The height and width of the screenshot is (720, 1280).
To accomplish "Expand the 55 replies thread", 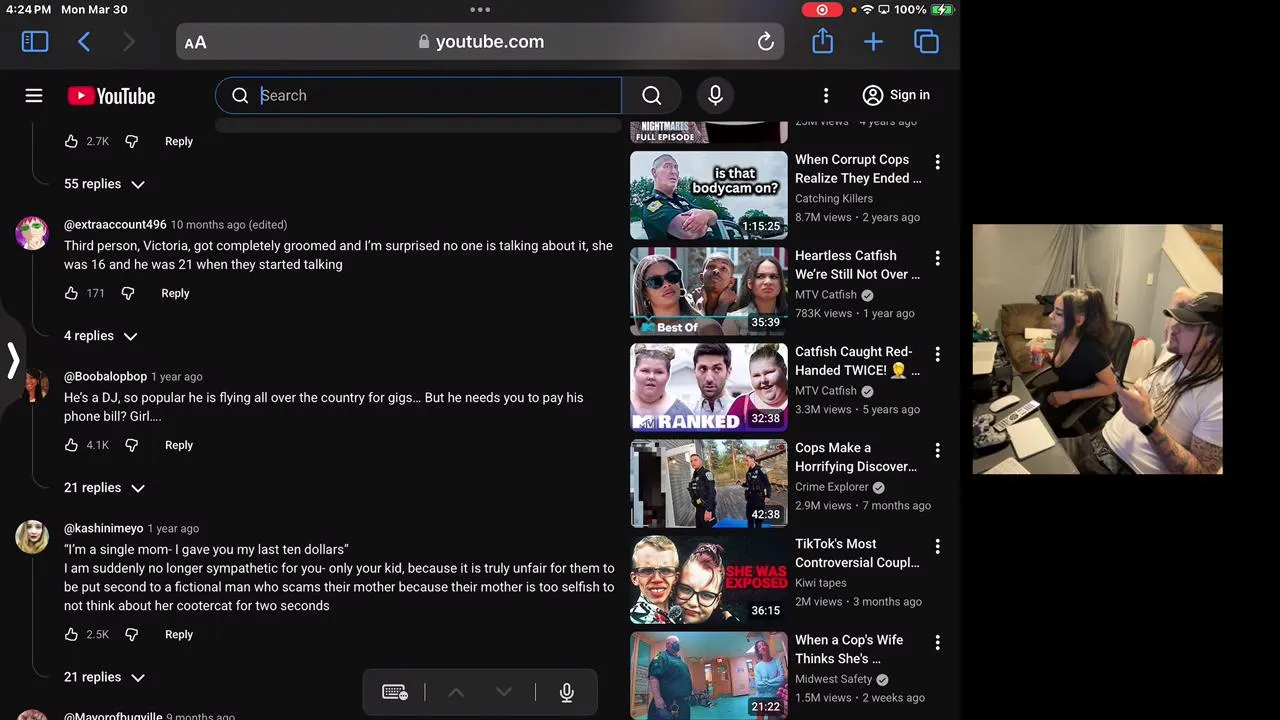I will tap(104, 184).
